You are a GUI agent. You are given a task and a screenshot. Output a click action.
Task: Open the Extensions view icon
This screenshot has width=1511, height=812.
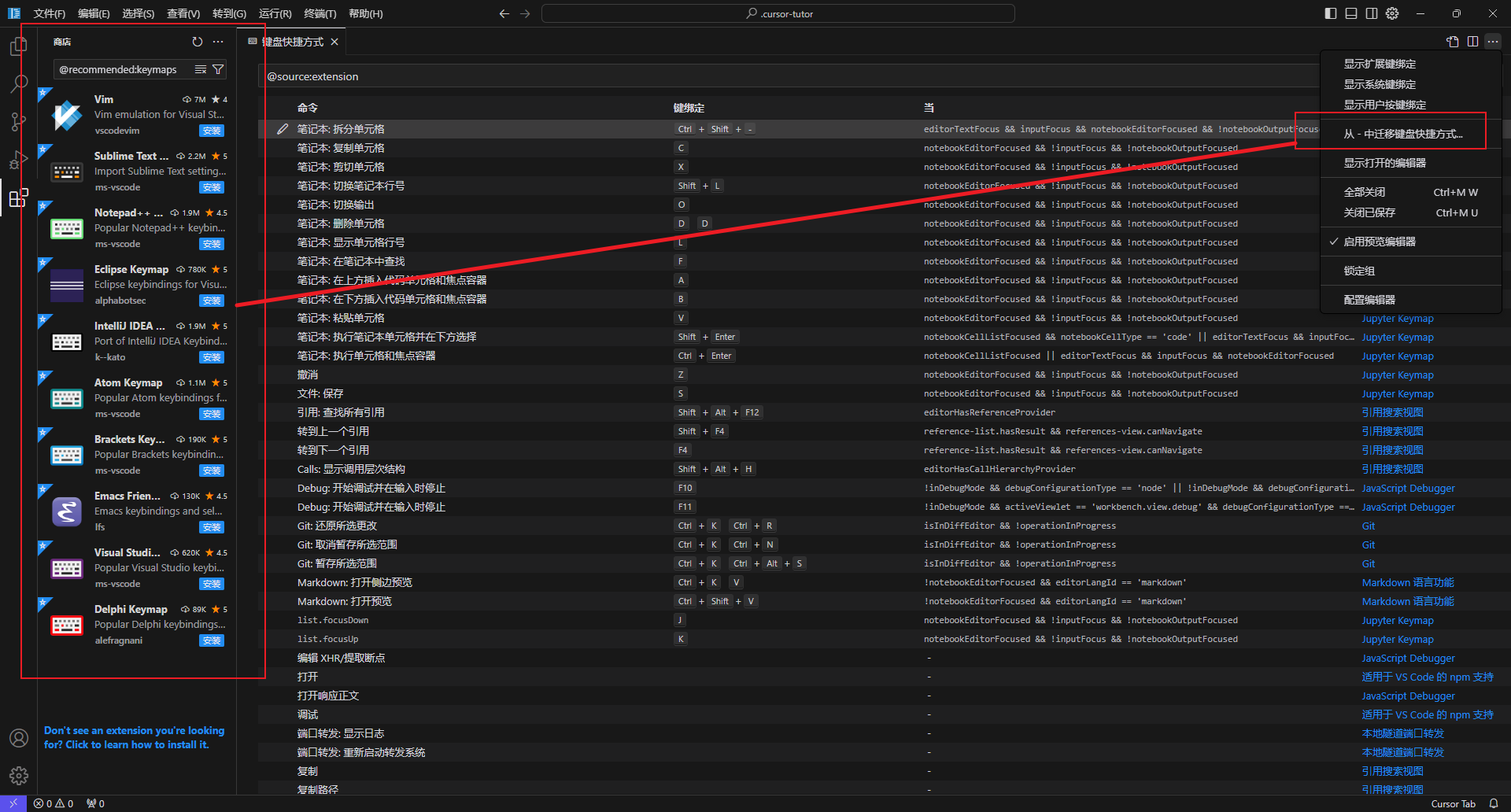click(x=19, y=197)
